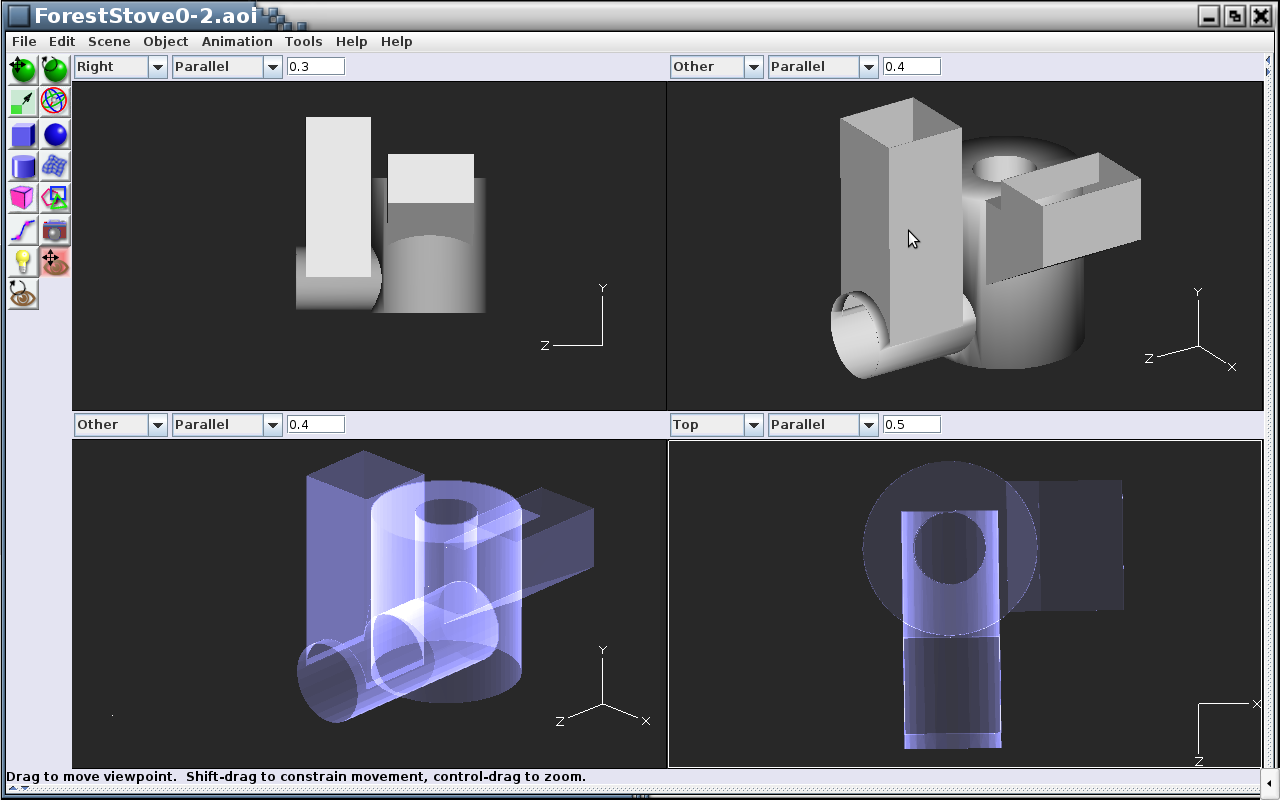
Task: Select the Spline Mesh tool
Action: pos(55,166)
